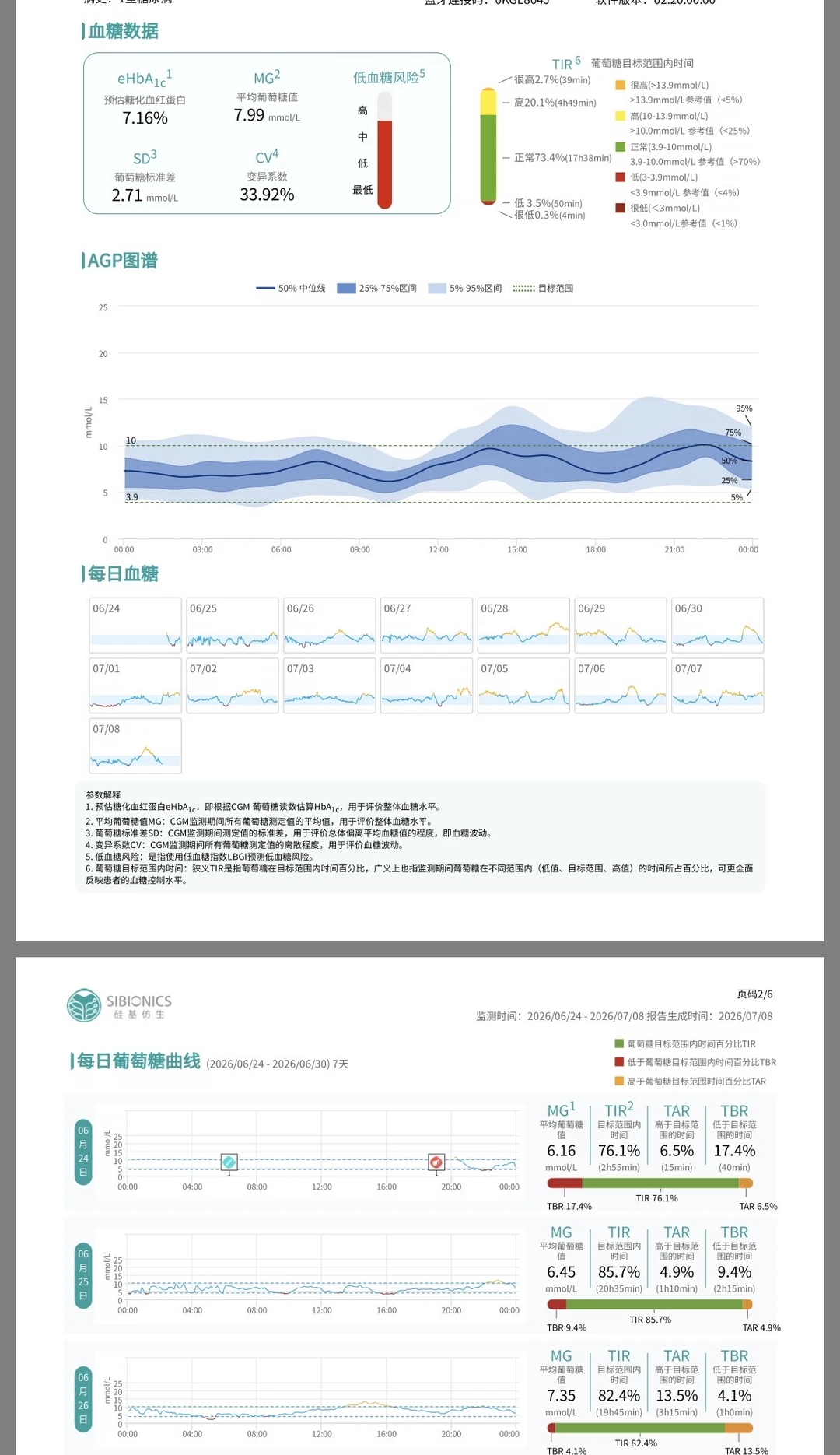Click the AGP图谱 section heading
This screenshot has height=1455, width=840.
[122, 261]
